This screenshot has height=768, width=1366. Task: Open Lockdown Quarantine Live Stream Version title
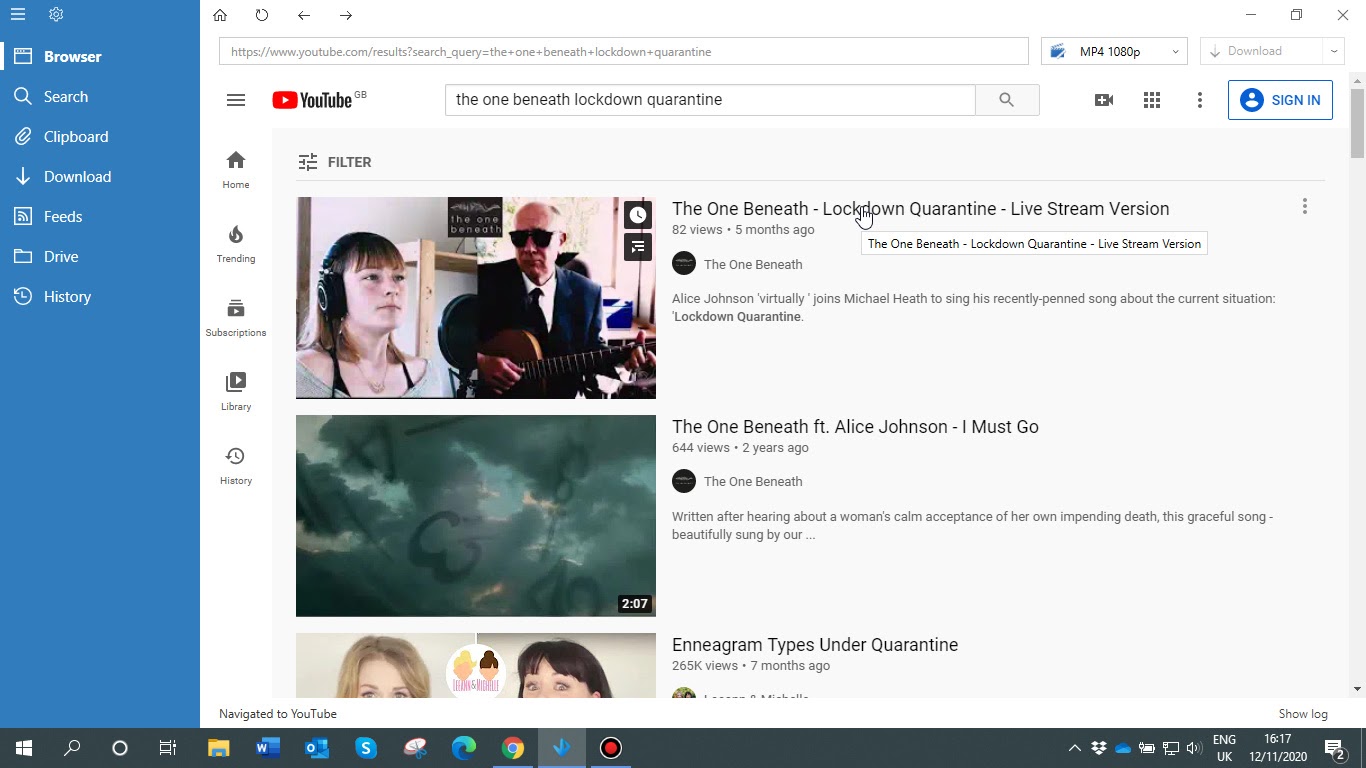tap(920, 209)
